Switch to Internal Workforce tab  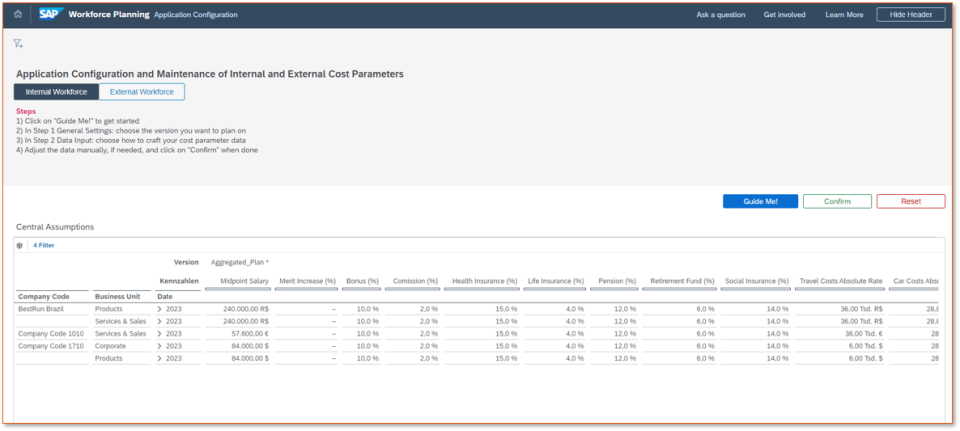click(56, 92)
